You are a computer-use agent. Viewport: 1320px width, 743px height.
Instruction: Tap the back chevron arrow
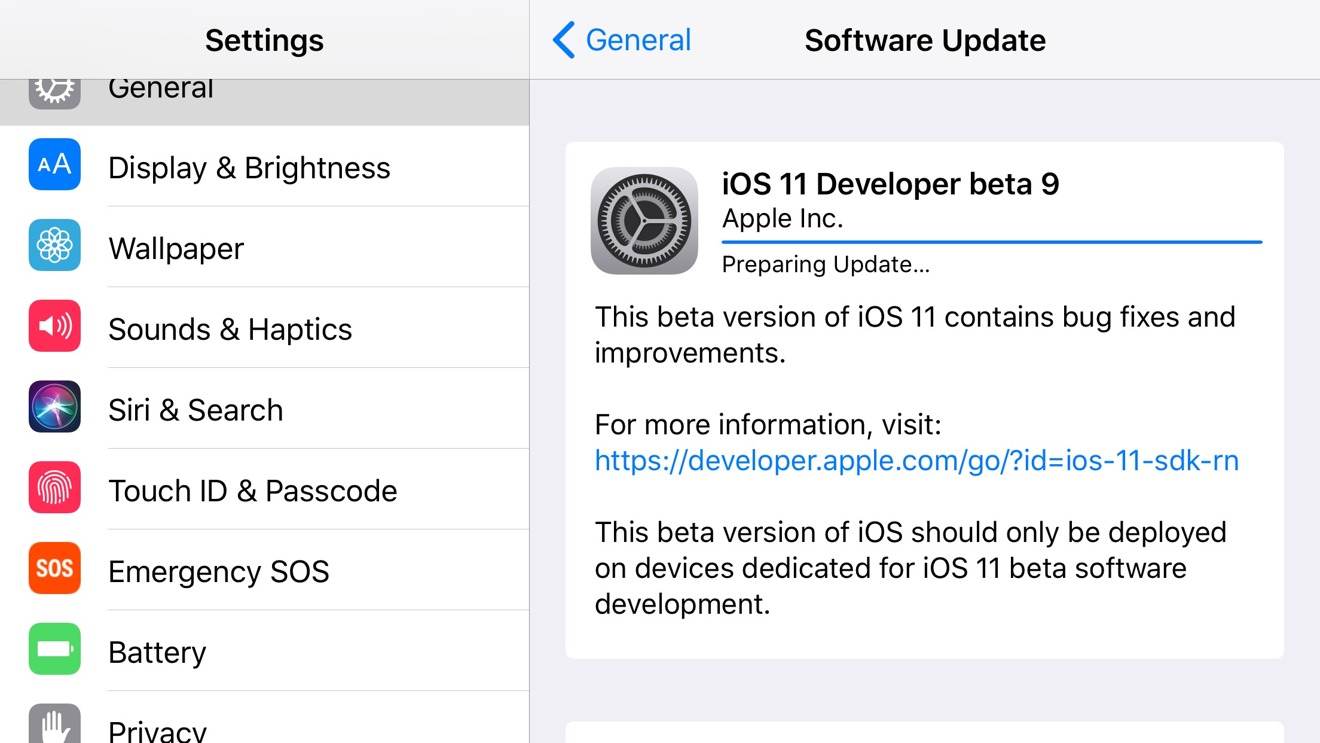point(564,40)
